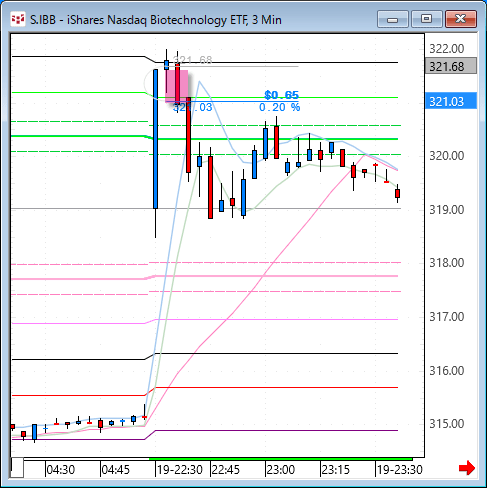Click the 0.20 % measurement label
Image resolution: width=487 pixels, height=488 pixels.
coord(280,107)
